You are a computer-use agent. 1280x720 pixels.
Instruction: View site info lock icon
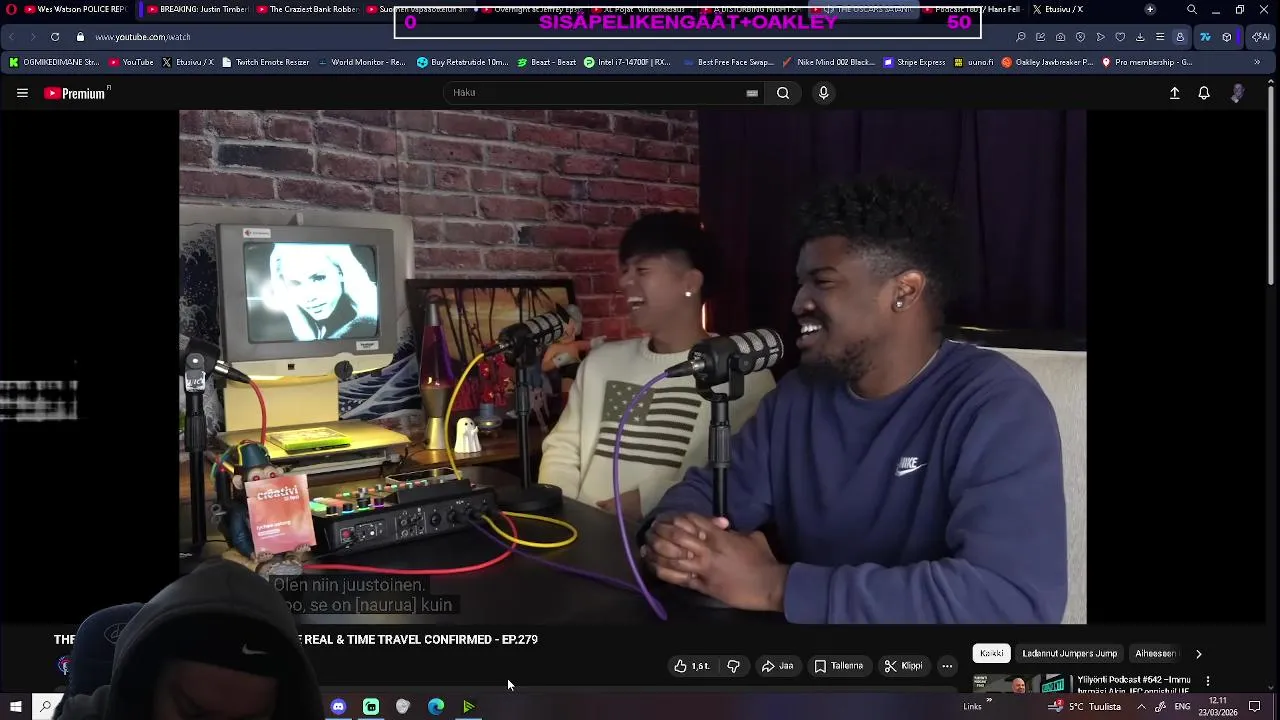click(81, 37)
